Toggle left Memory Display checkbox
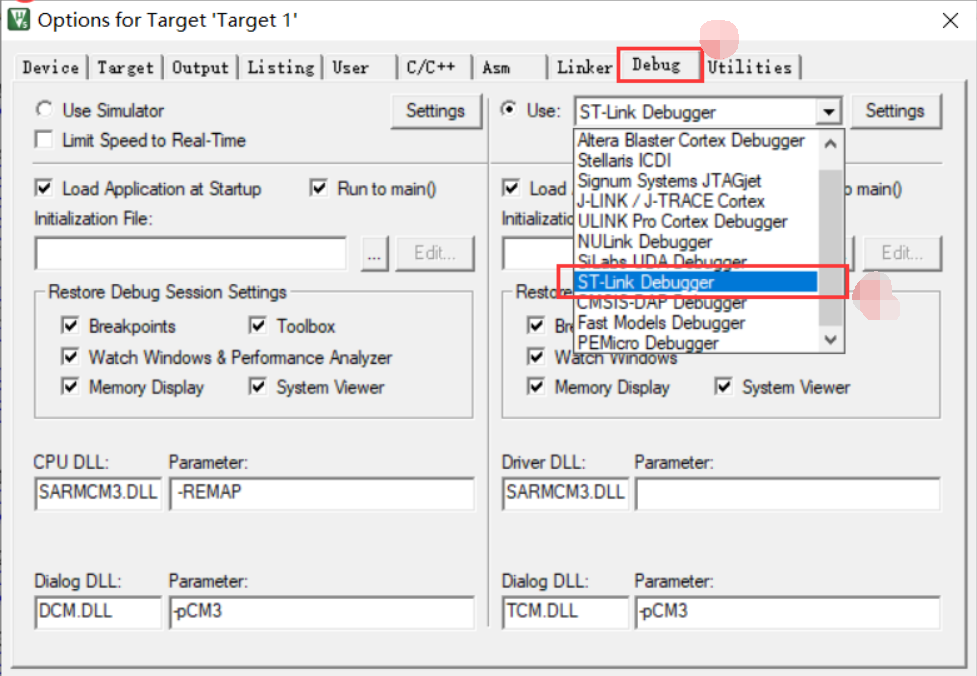This screenshot has width=977, height=676. [x=70, y=386]
